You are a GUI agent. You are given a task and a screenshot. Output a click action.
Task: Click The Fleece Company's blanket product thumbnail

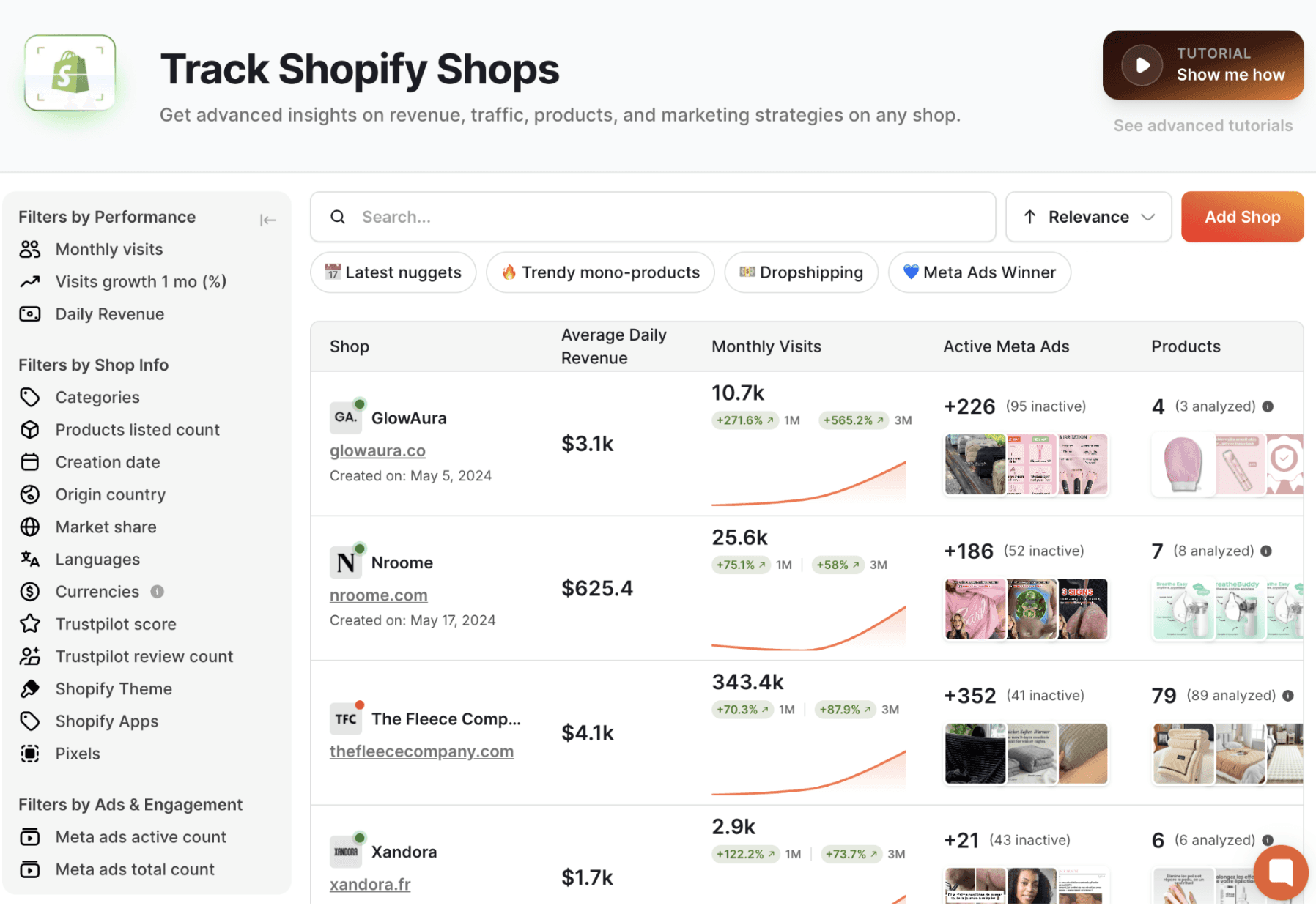click(x=1183, y=754)
